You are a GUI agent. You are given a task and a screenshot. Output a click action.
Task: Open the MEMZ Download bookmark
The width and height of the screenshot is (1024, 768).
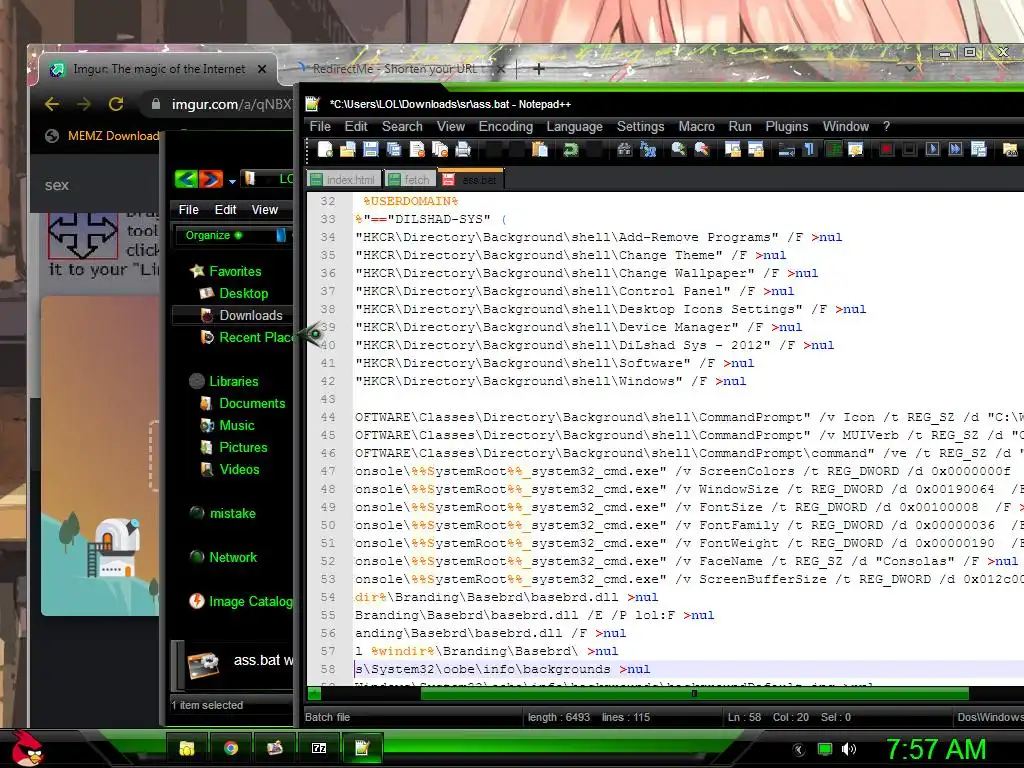point(102,136)
